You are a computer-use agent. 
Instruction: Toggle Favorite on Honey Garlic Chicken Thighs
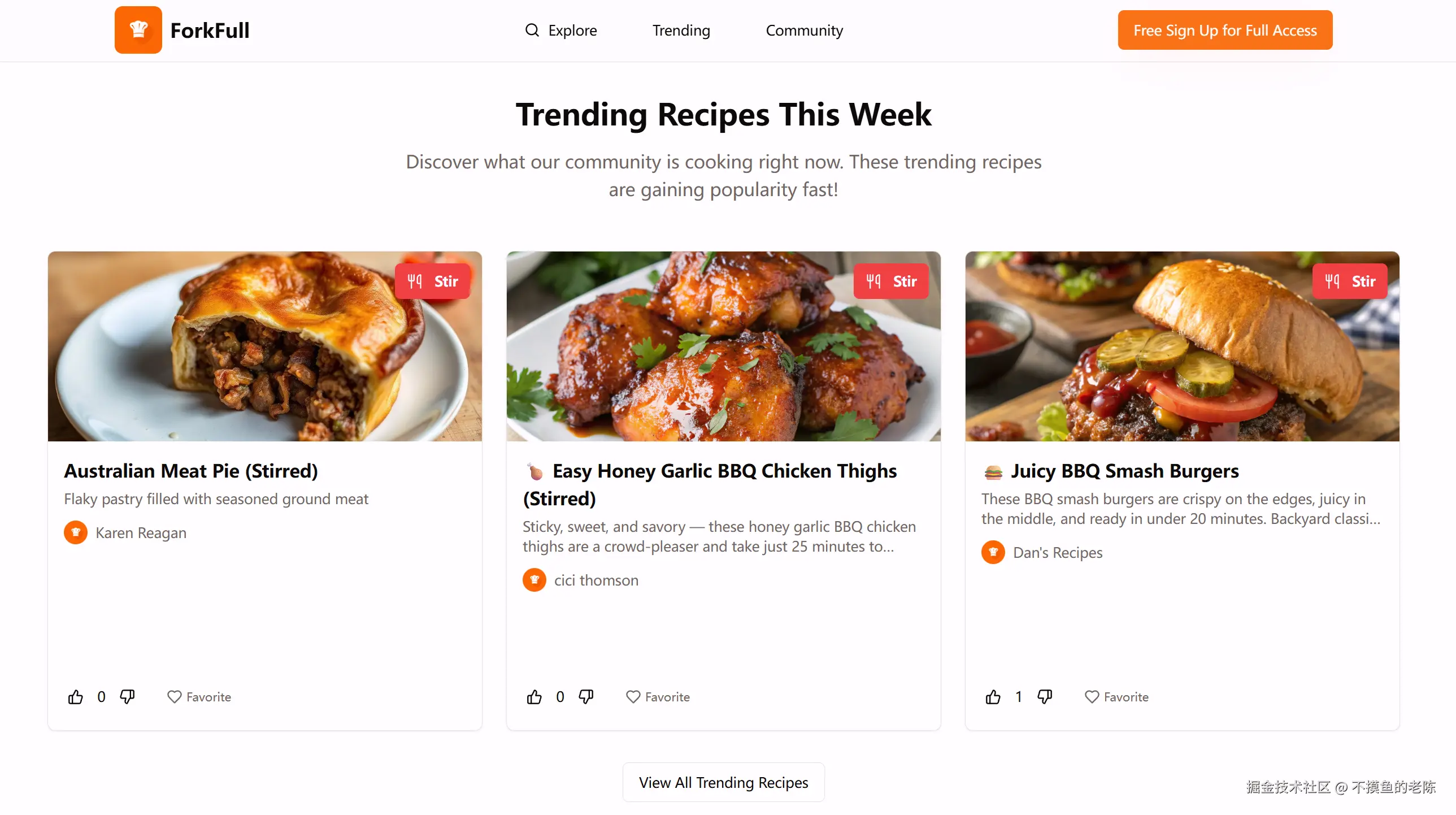[658, 697]
